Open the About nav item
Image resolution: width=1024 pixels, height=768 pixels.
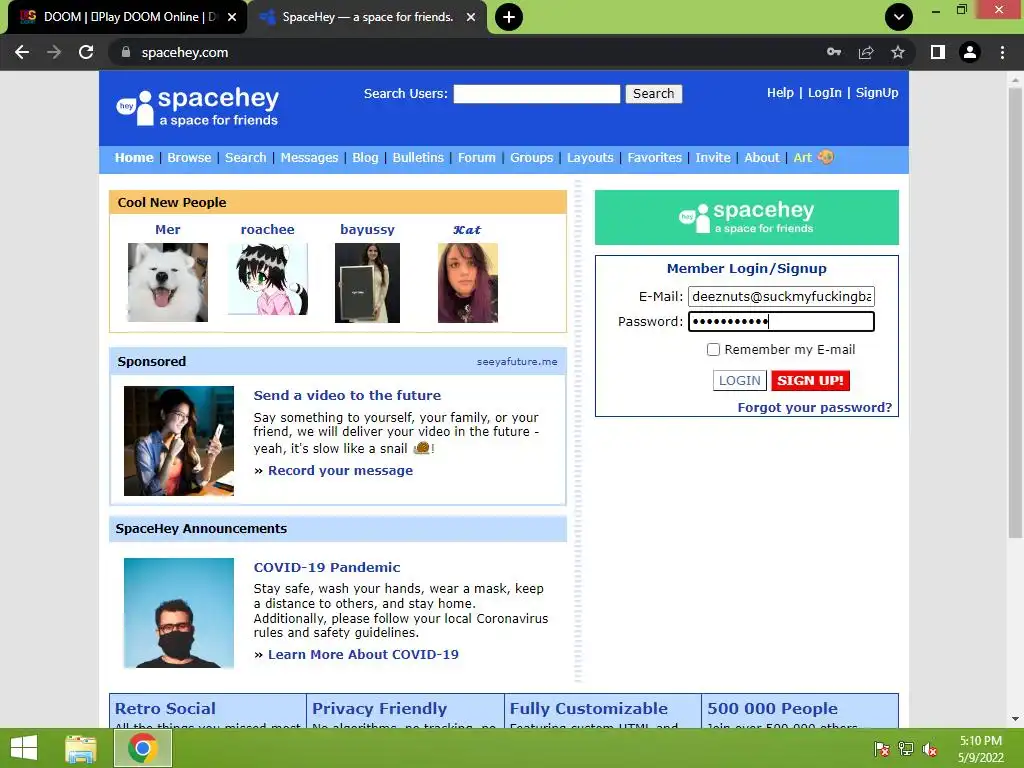pyautogui.click(x=761, y=157)
